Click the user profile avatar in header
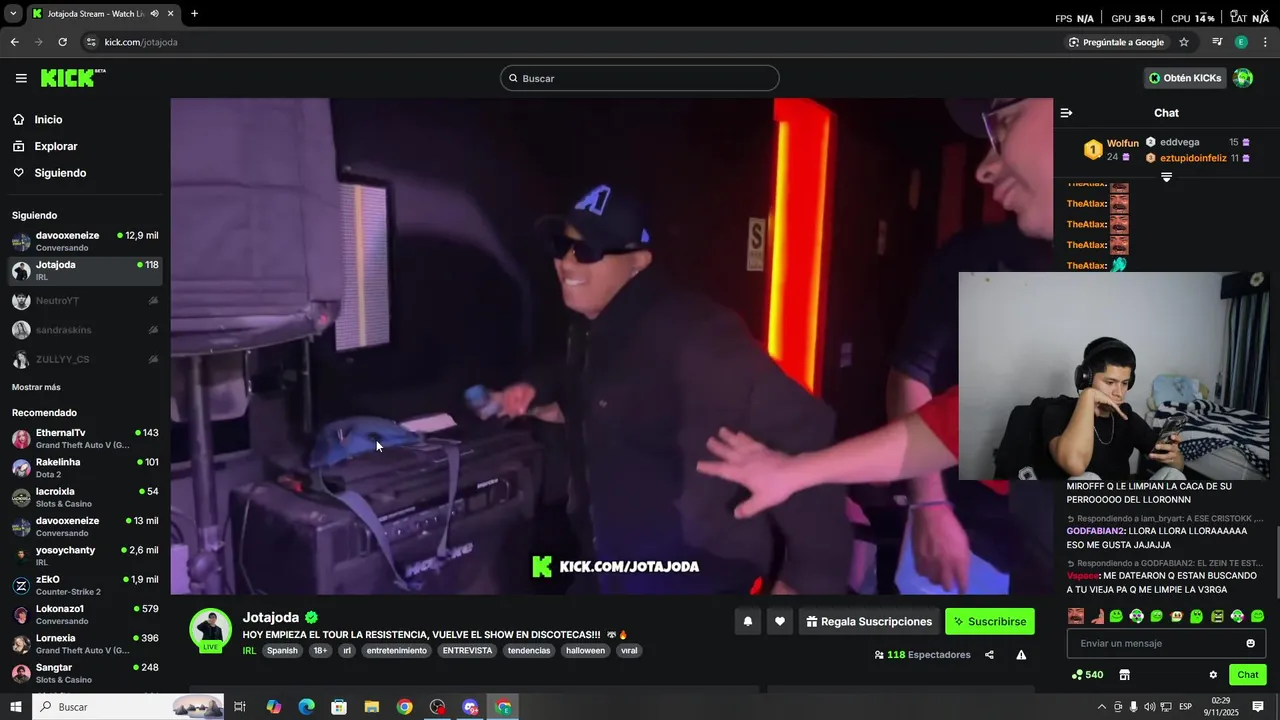The height and width of the screenshot is (720, 1280). coord(1243,78)
